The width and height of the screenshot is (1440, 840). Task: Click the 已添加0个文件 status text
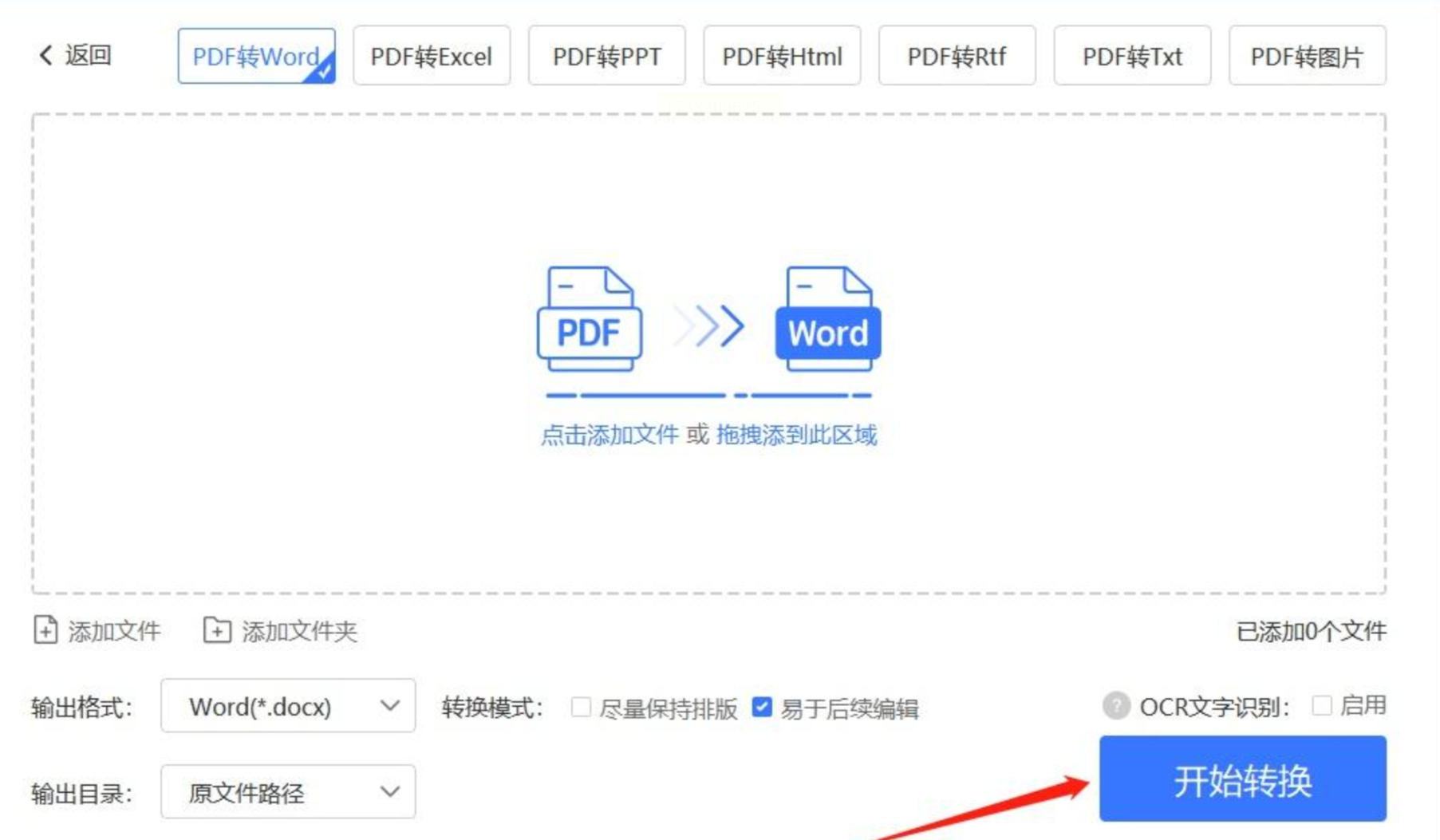(x=1311, y=632)
